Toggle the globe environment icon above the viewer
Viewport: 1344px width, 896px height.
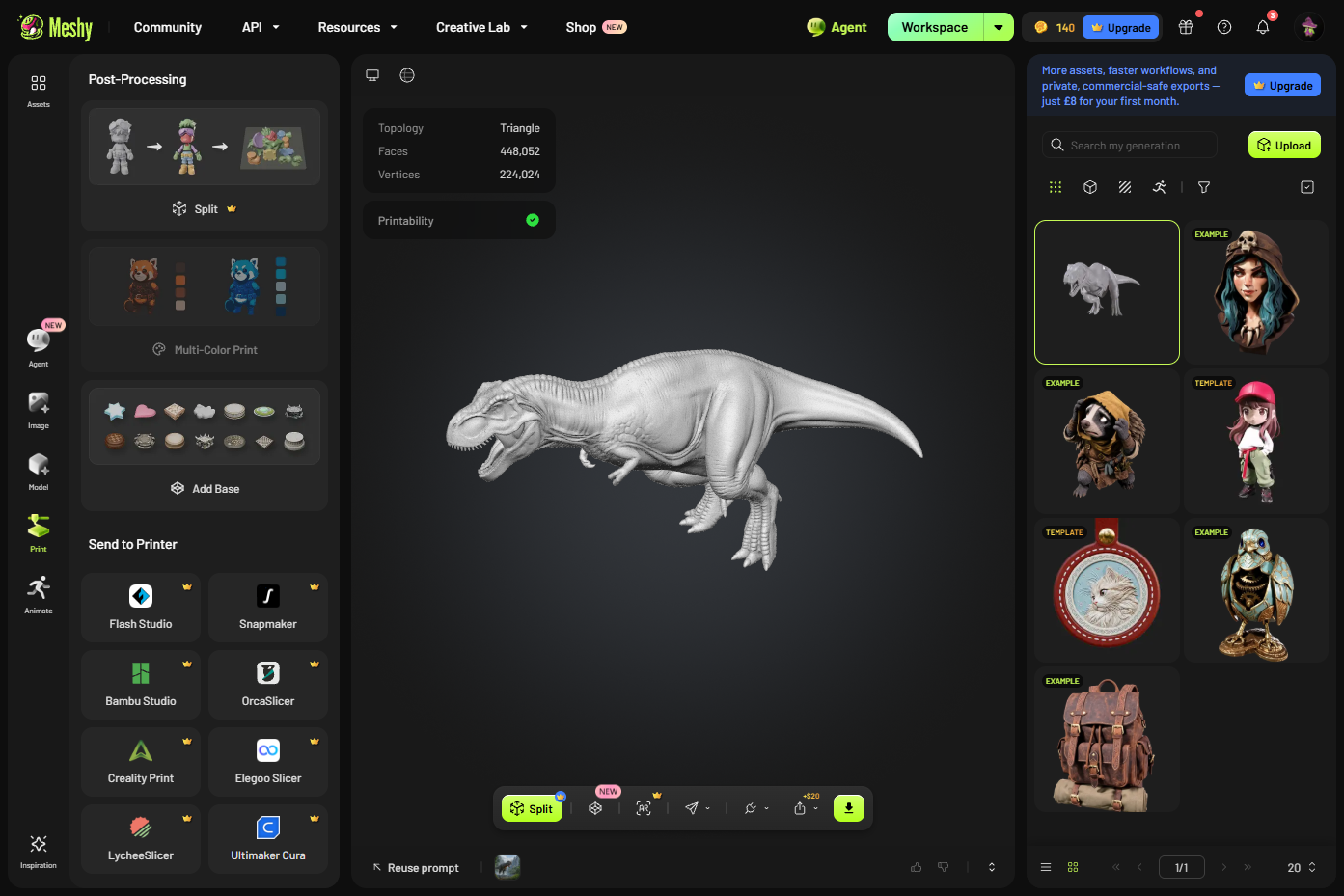pos(407,75)
